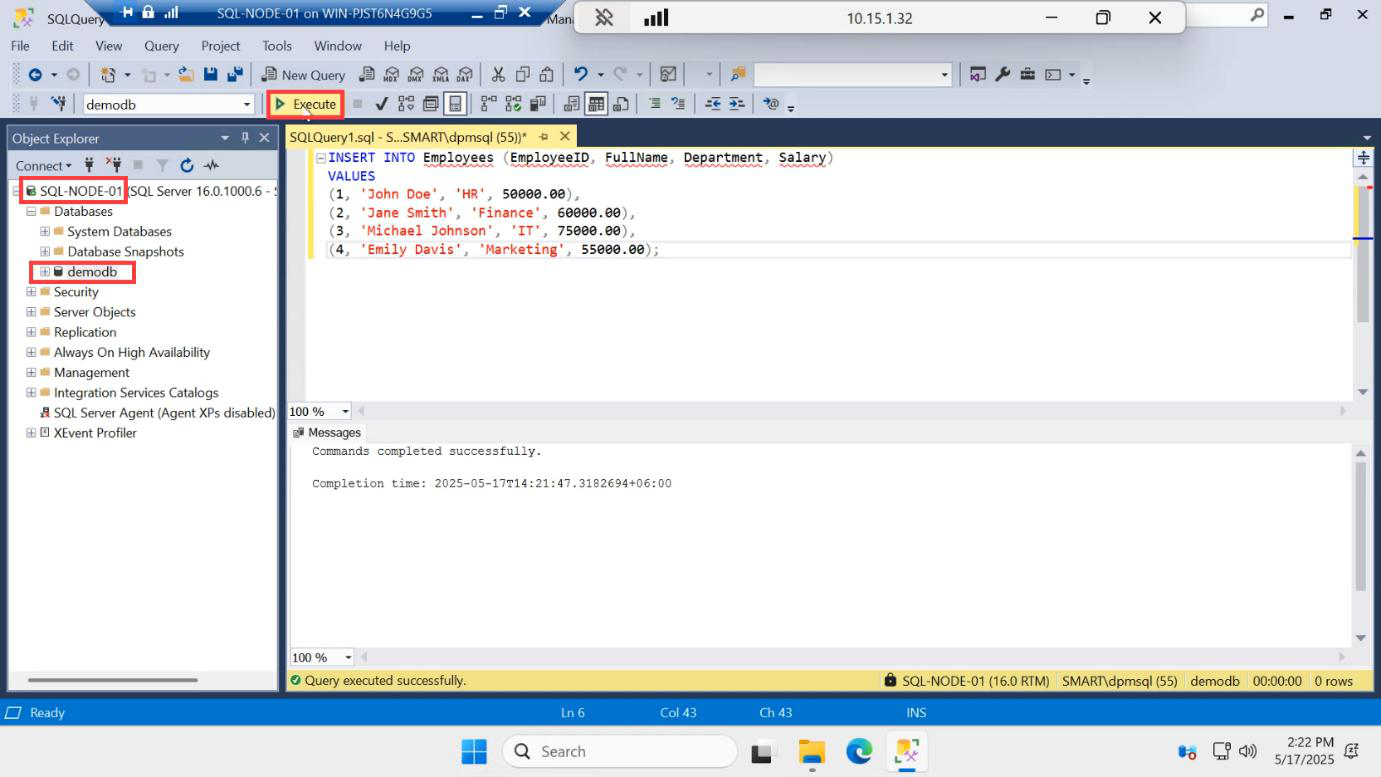Screen dimensions: 1381x777
Task: Open the Undo history dropdown arrow
Action: click(600, 74)
